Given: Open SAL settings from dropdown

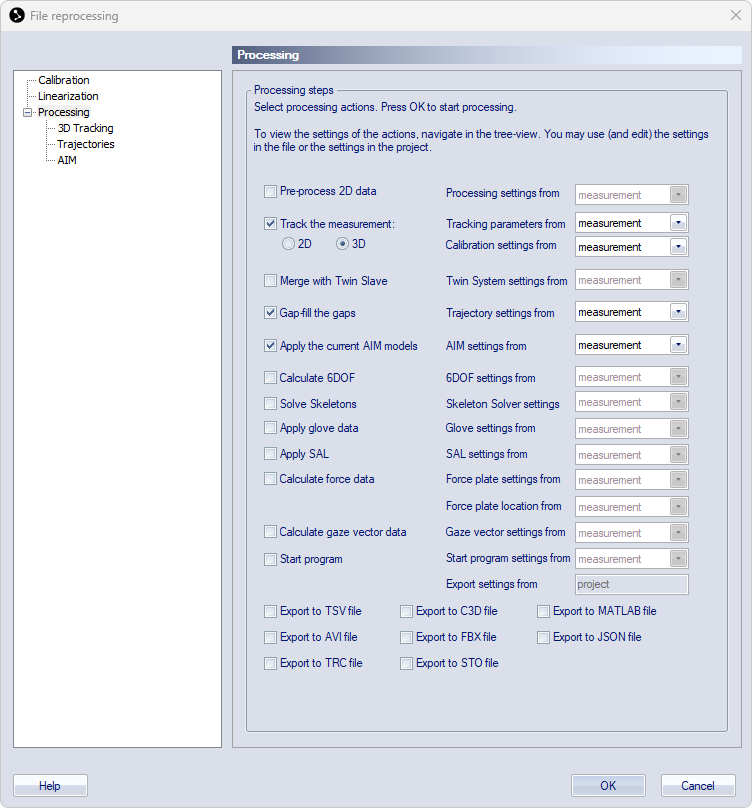Looking at the screenshot, I should pyautogui.click(x=631, y=454).
